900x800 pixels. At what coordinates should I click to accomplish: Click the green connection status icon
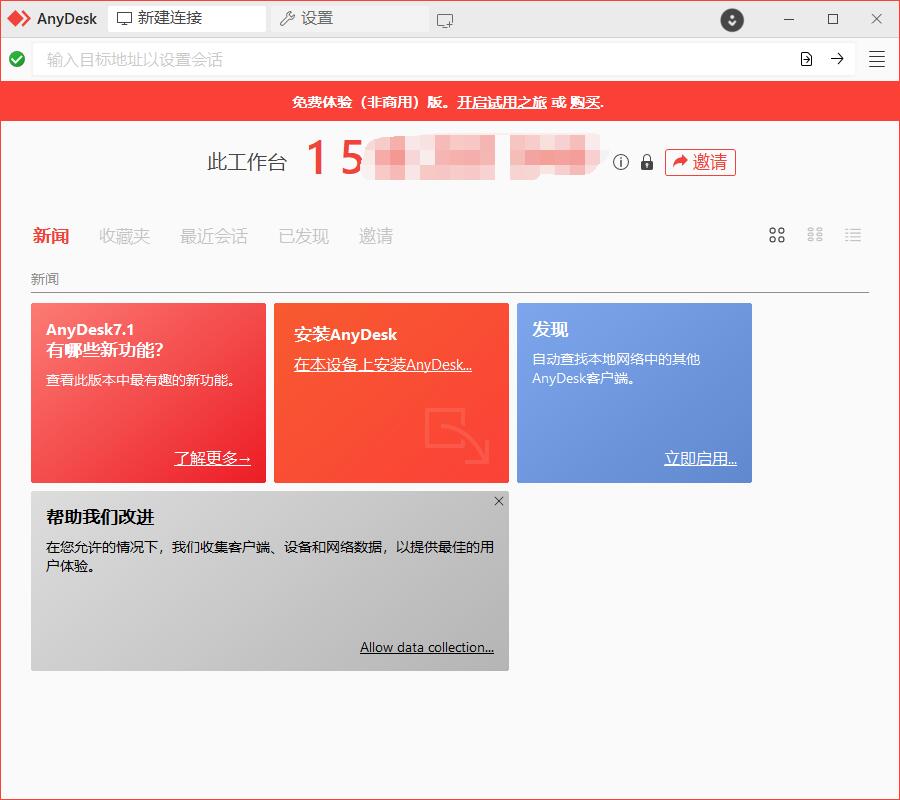point(17,59)
